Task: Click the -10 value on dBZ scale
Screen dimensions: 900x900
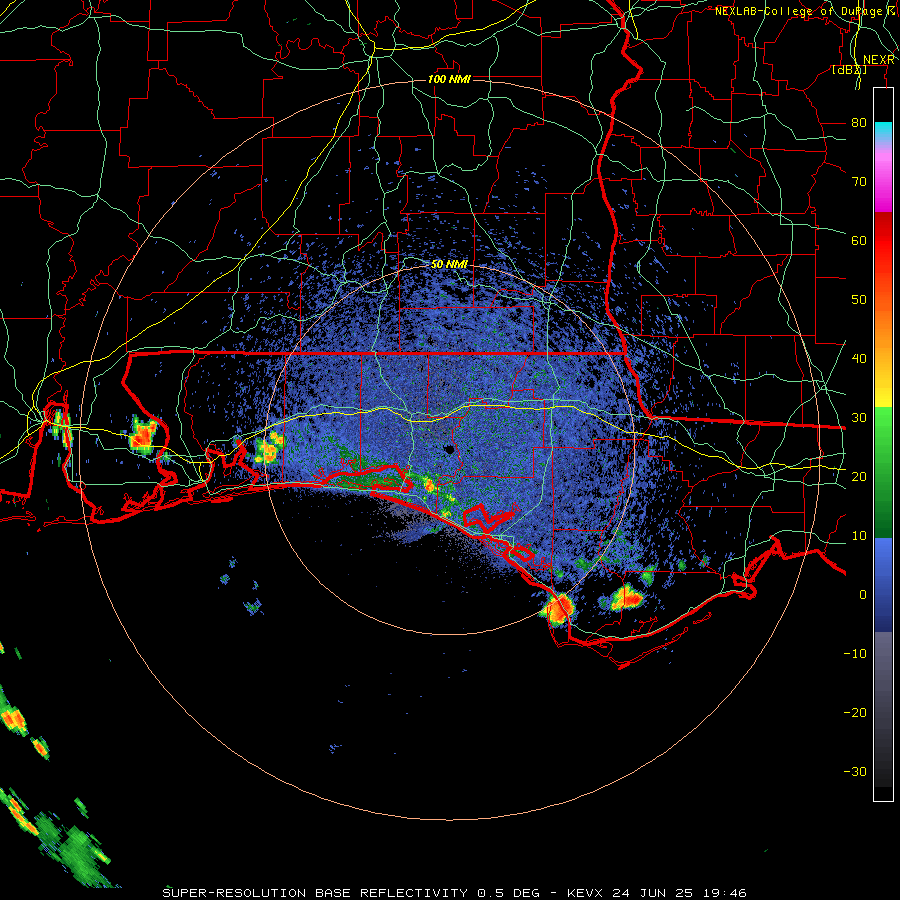Action: click(855, 654)
